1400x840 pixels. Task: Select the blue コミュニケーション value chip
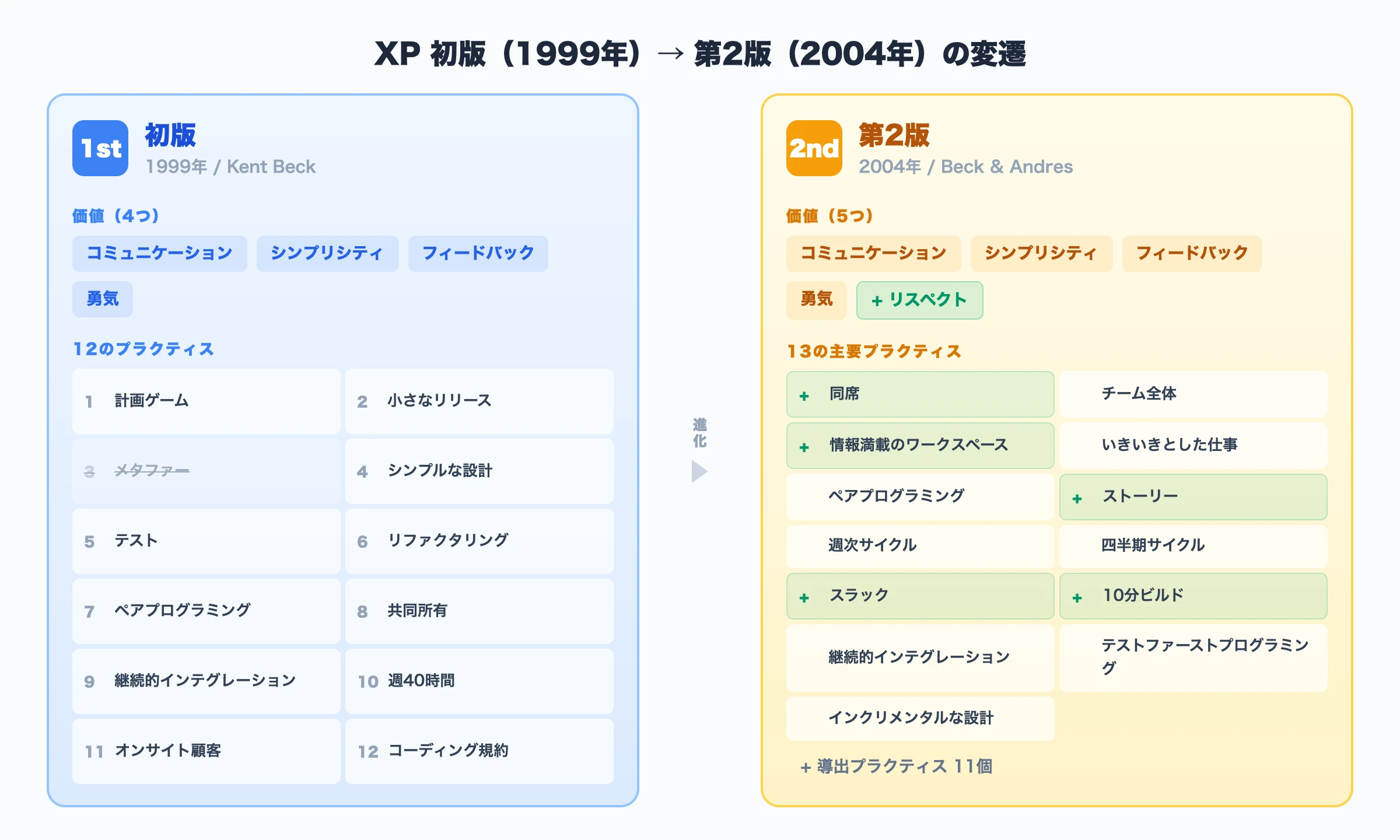coord(160,253)
